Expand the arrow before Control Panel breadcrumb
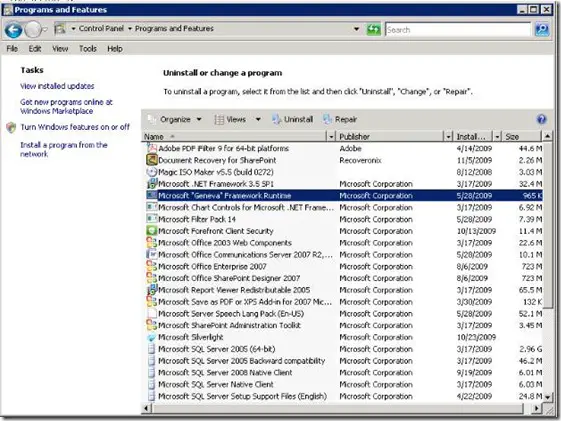Screen dimensions: 561x421 [73, 29]
